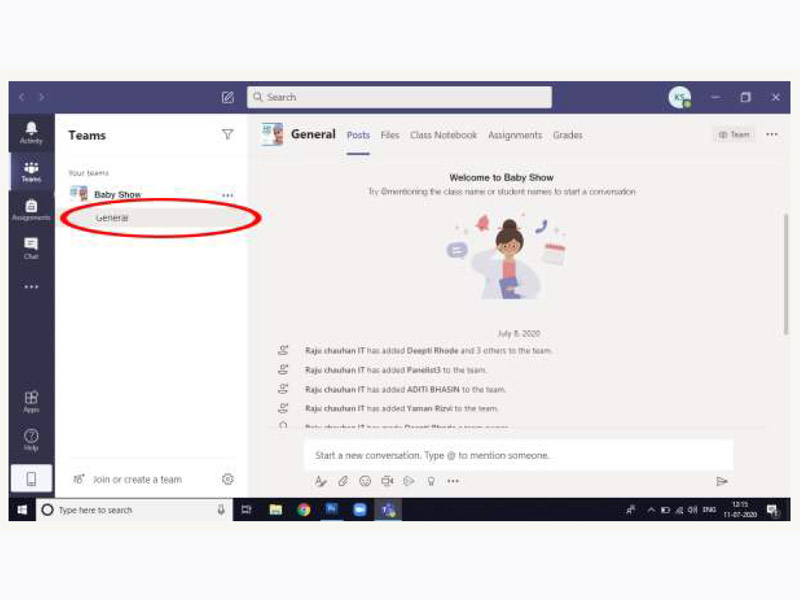Switch to the Posts tab
The image size is (800, 600).
[358, 135]
